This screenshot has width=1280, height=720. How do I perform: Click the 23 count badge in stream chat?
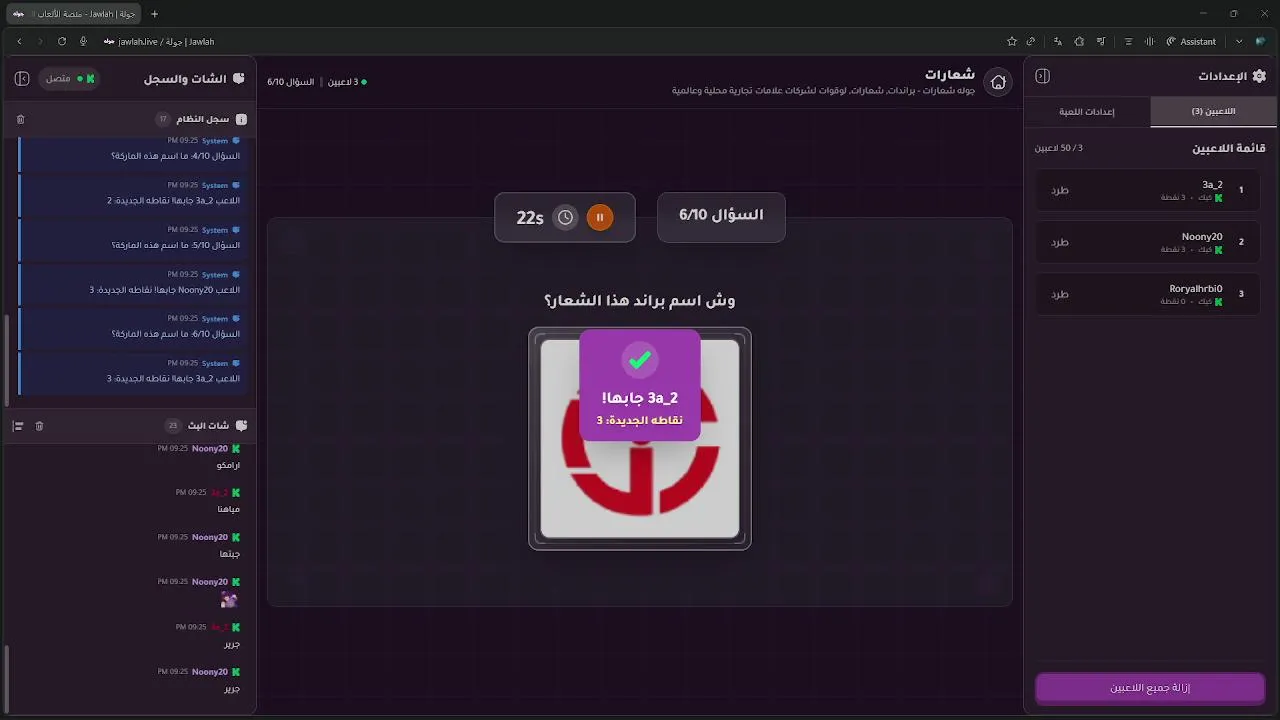pyautogui.click(x=172, y=426)
